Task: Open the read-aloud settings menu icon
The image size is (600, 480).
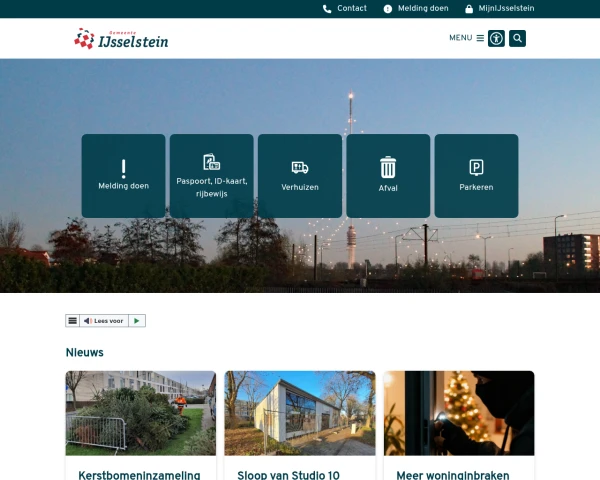Action: (x=72, y=321)
